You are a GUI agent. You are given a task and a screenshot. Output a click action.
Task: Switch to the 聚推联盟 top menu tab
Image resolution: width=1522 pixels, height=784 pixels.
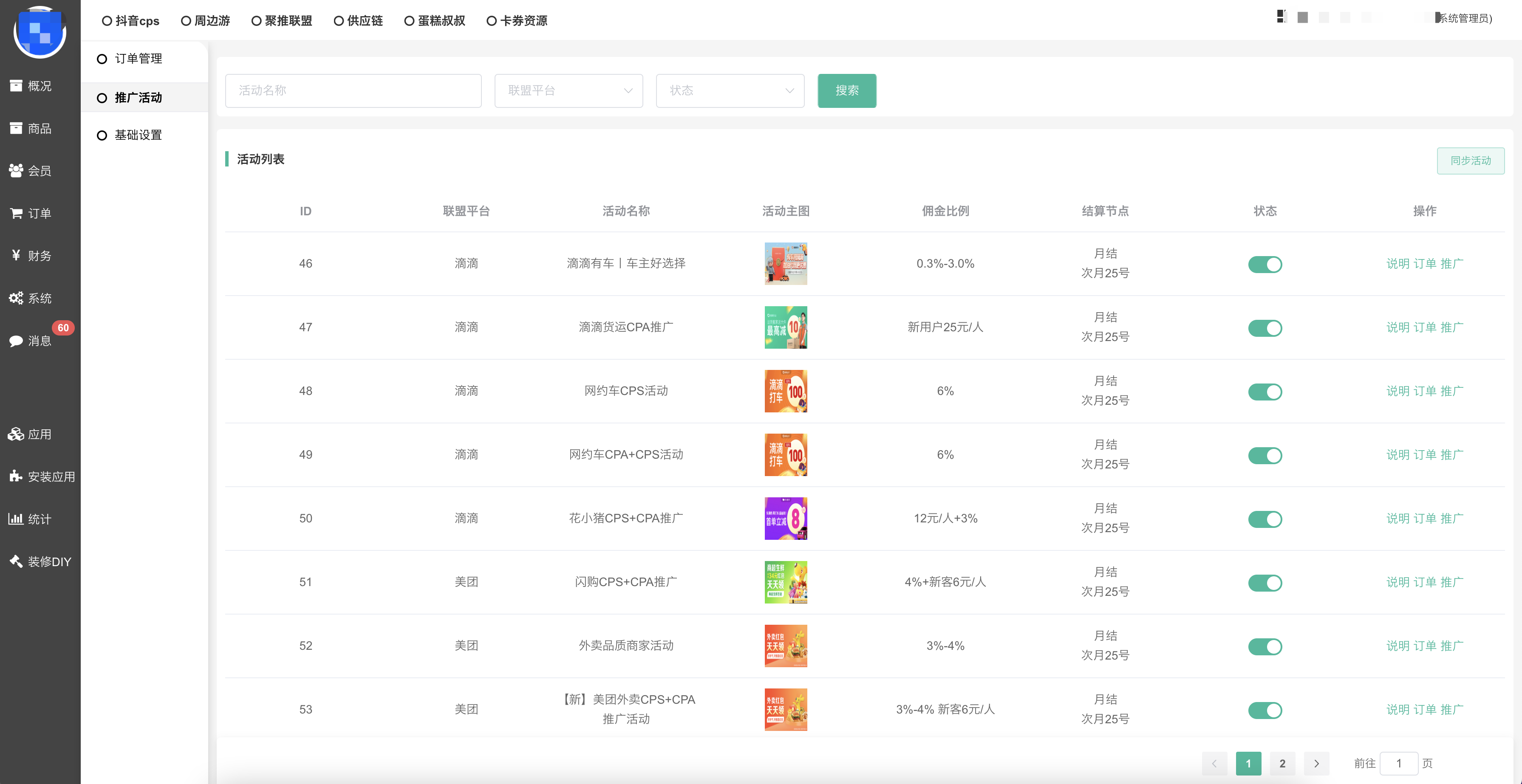(282, 21)
